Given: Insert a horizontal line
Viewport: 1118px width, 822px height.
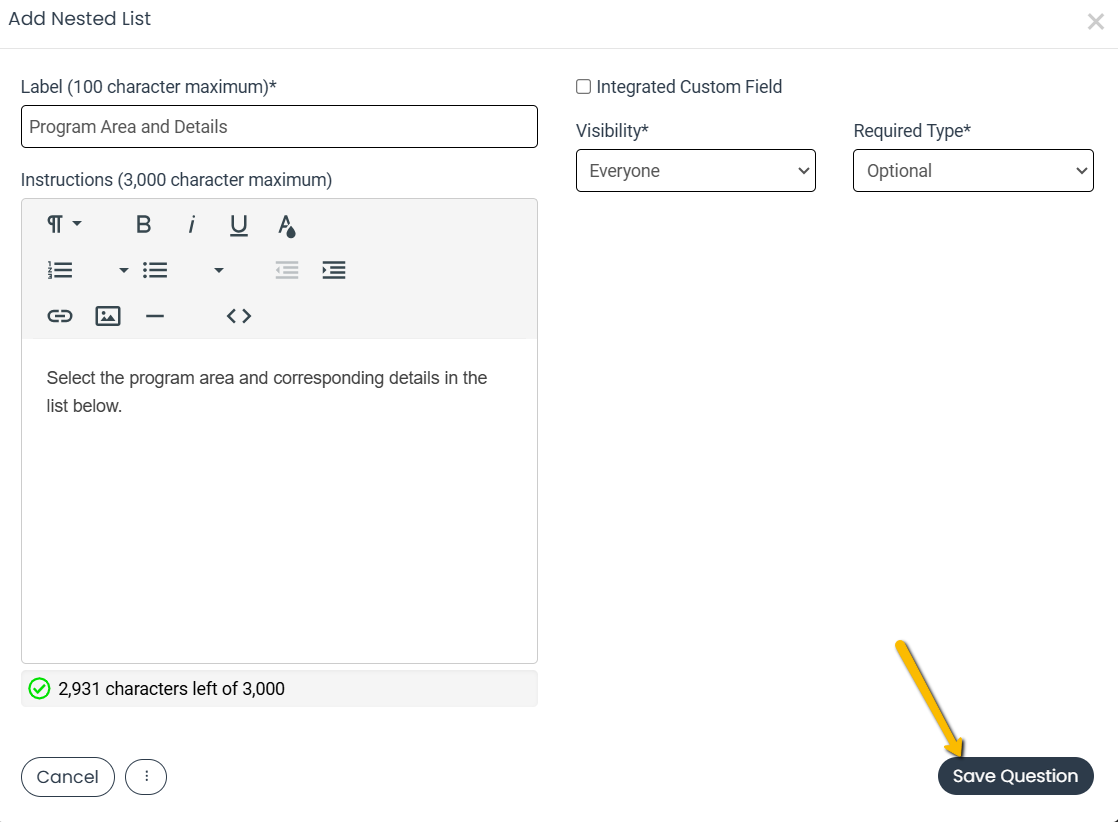Looking at the screenshot, I should (x=155, y=315).
